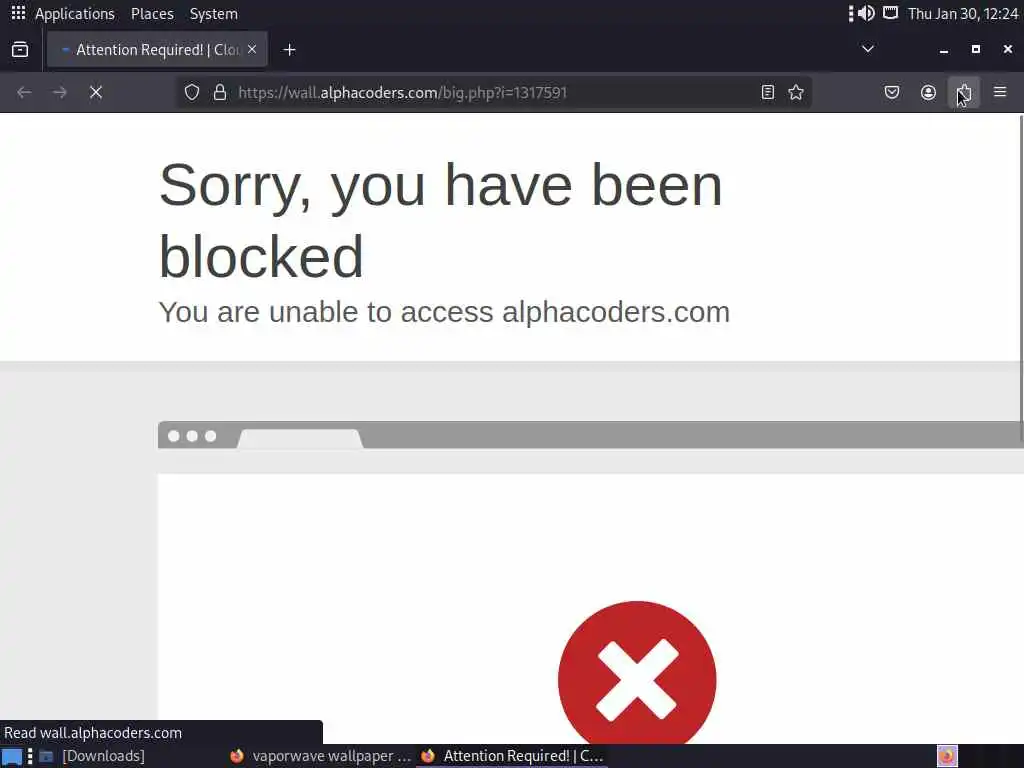Switch to vaporwave wallpaper taskbar window

(321, 756)
